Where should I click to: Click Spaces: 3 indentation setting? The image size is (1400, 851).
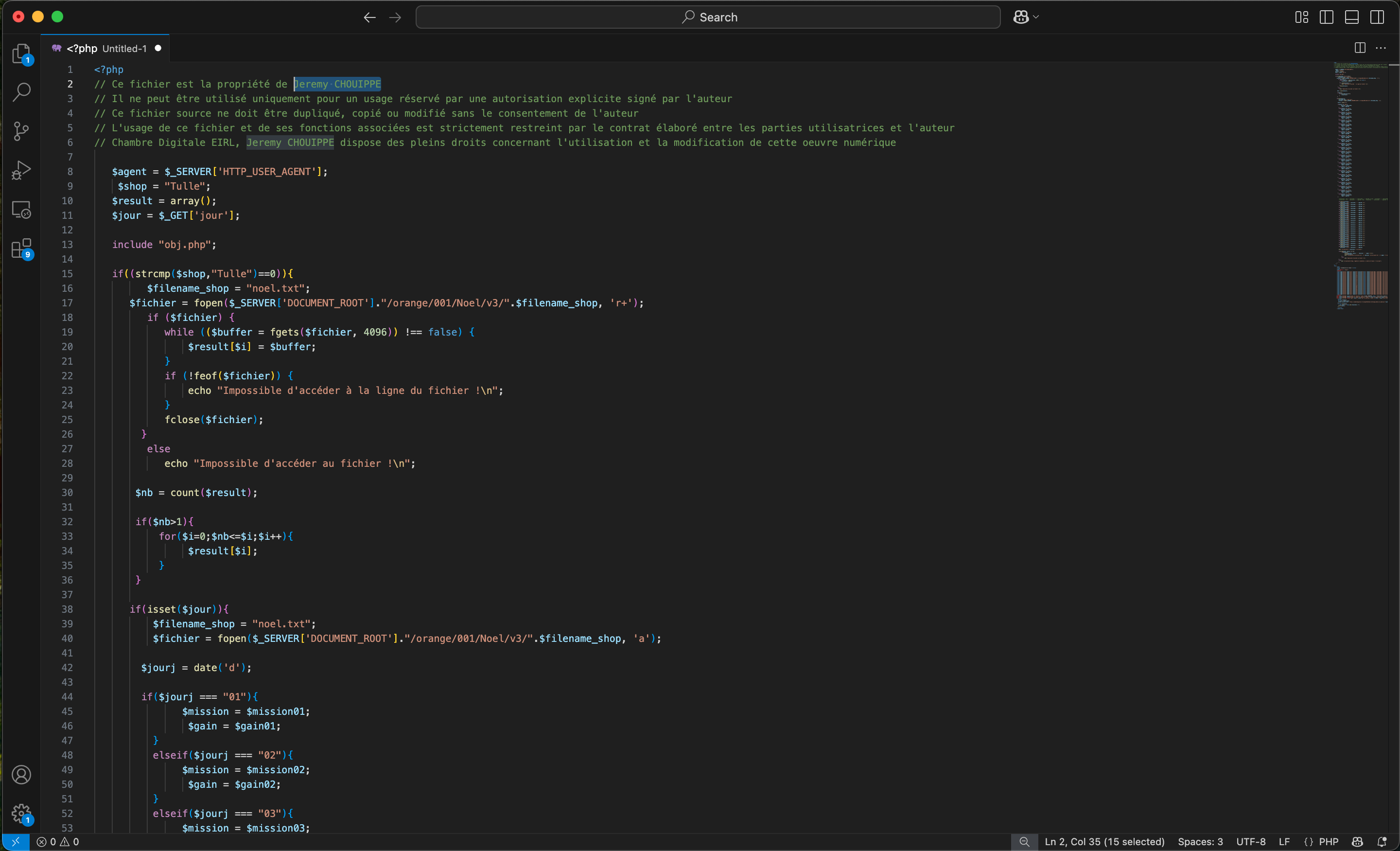click(1200, 842)
